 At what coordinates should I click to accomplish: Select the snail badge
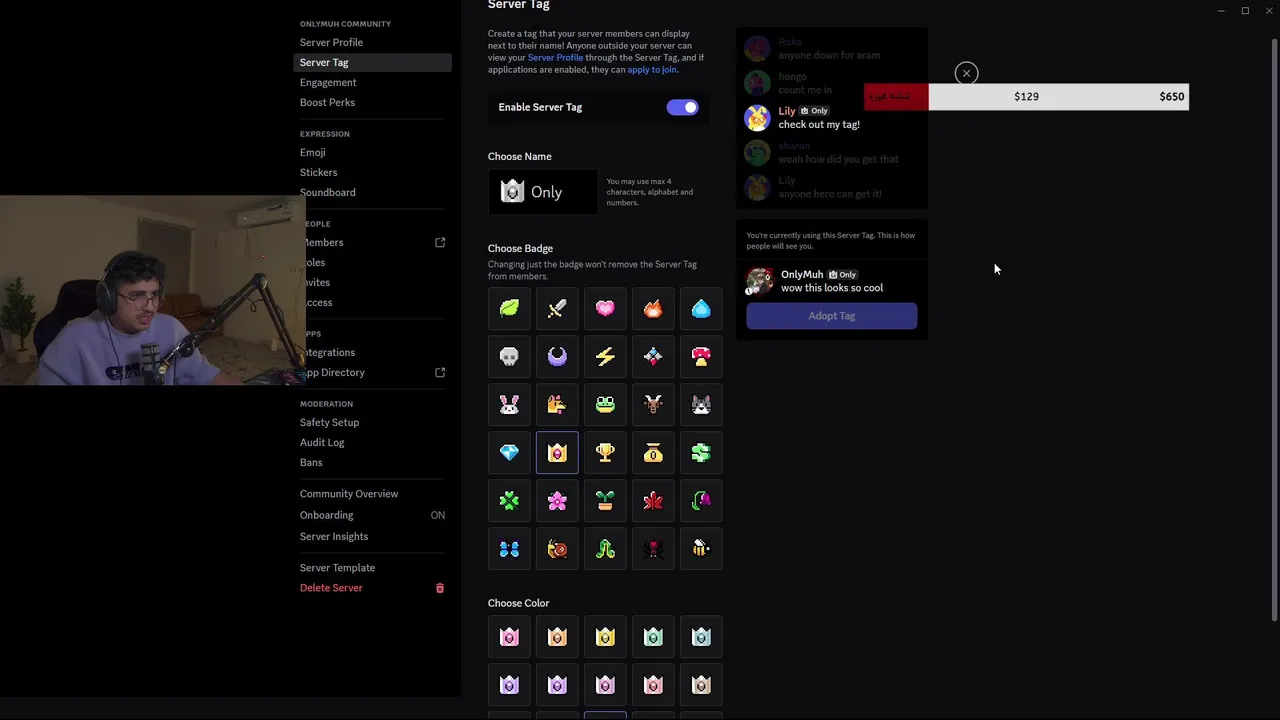pos(557,548)
